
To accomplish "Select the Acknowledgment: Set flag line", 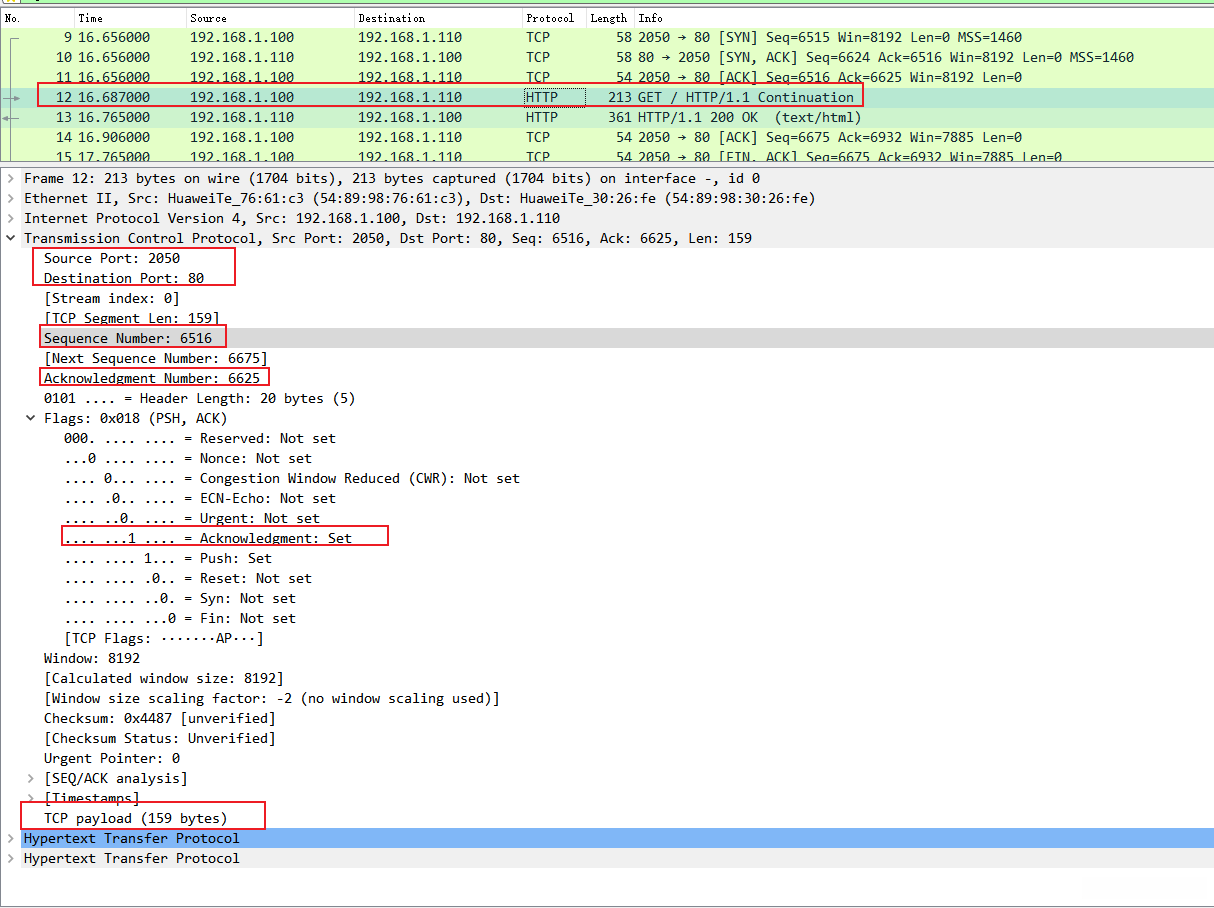I will coord(208,538).
